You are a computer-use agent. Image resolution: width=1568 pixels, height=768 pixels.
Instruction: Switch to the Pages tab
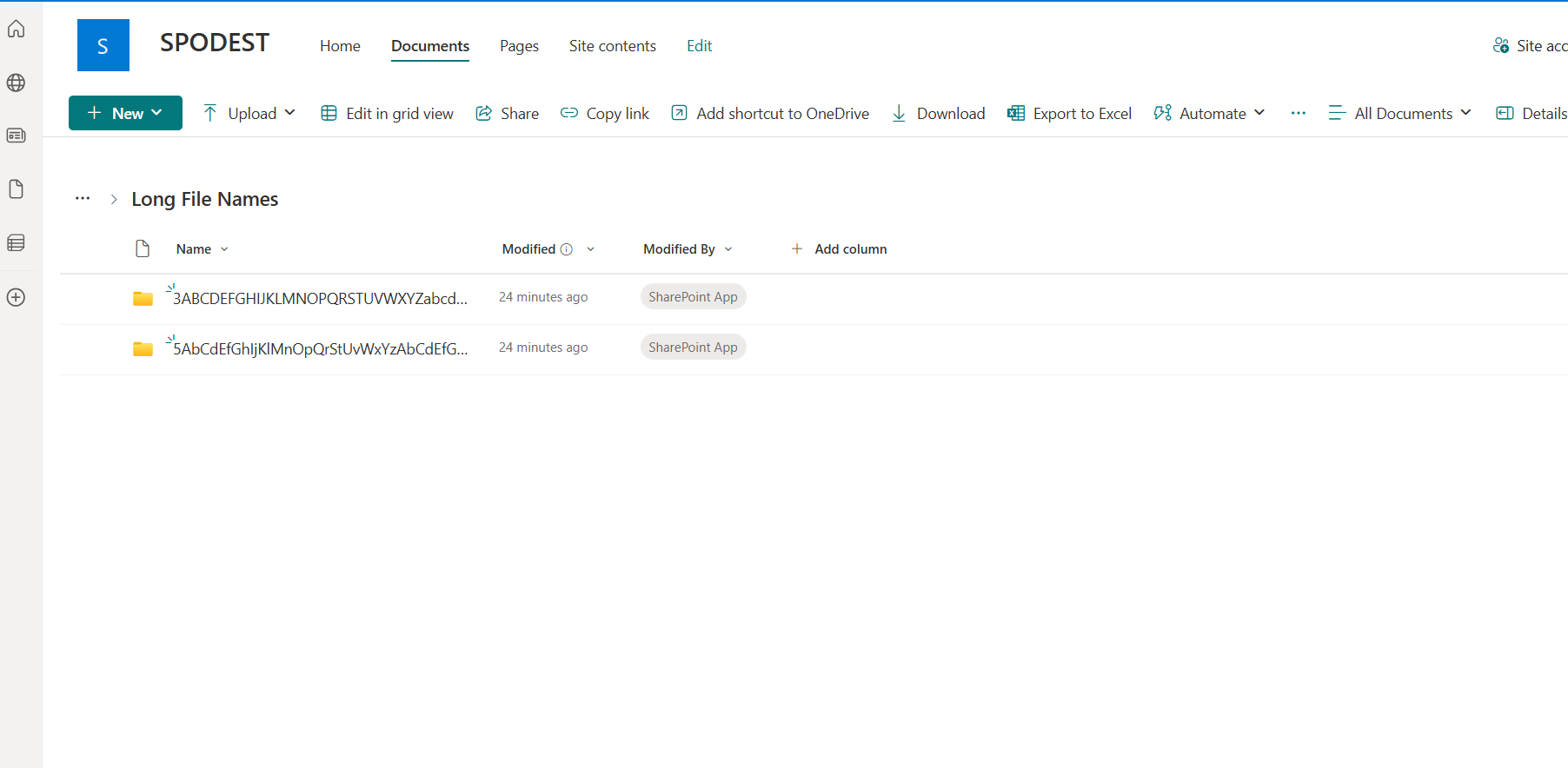519,46
